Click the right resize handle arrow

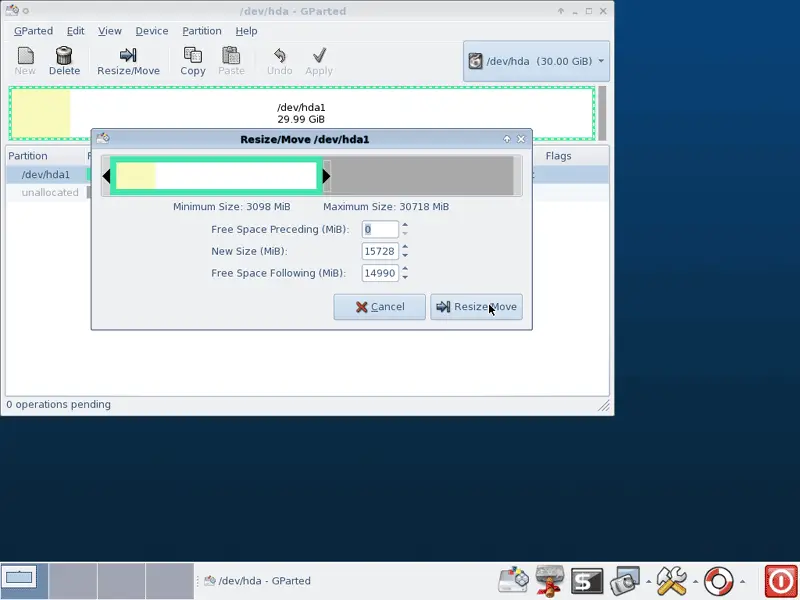point(327,176)
